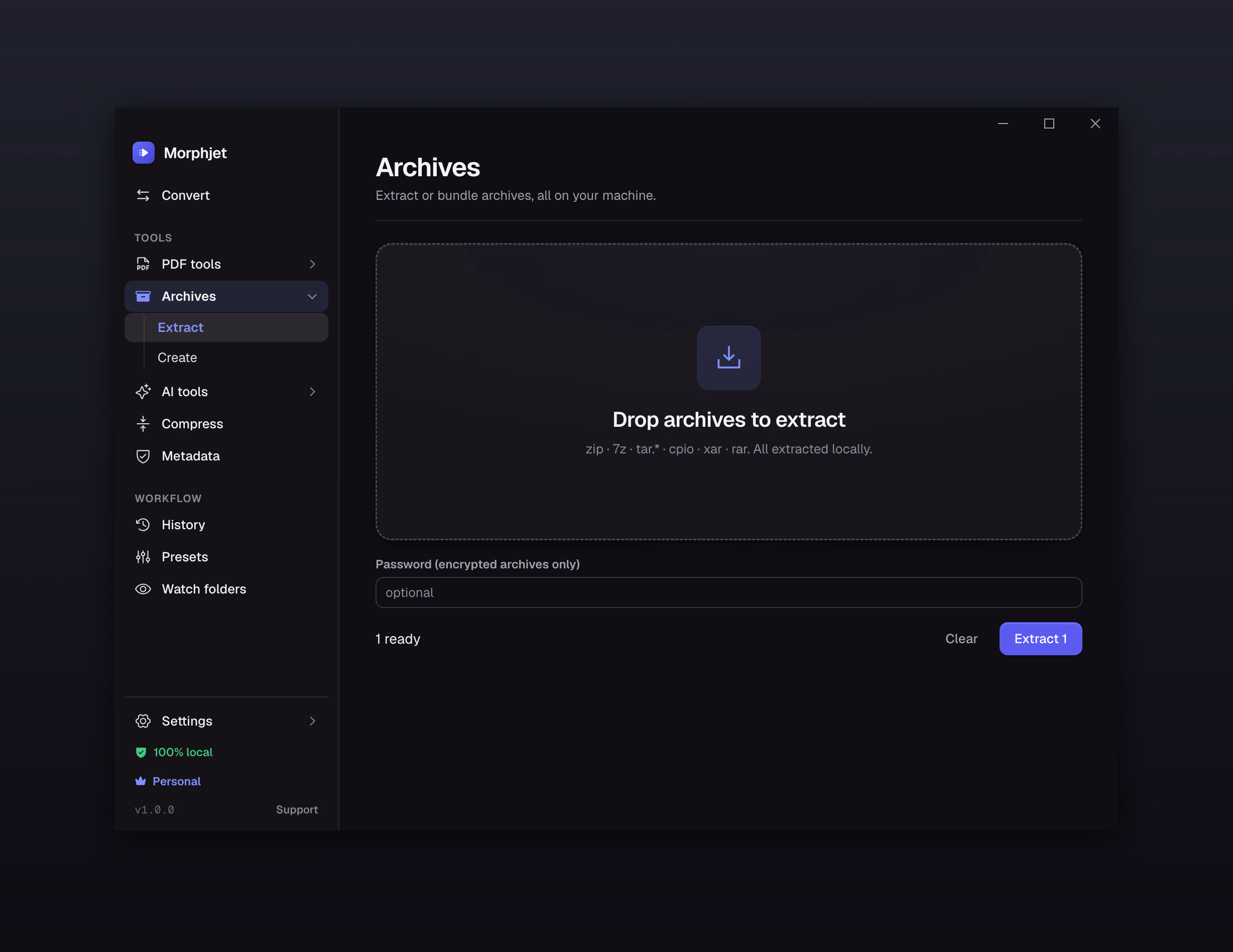This screenshot has width=1233, height=952.
Task: Click the 100% local status text
Action: pyautogui.click(x=183, y=752)
